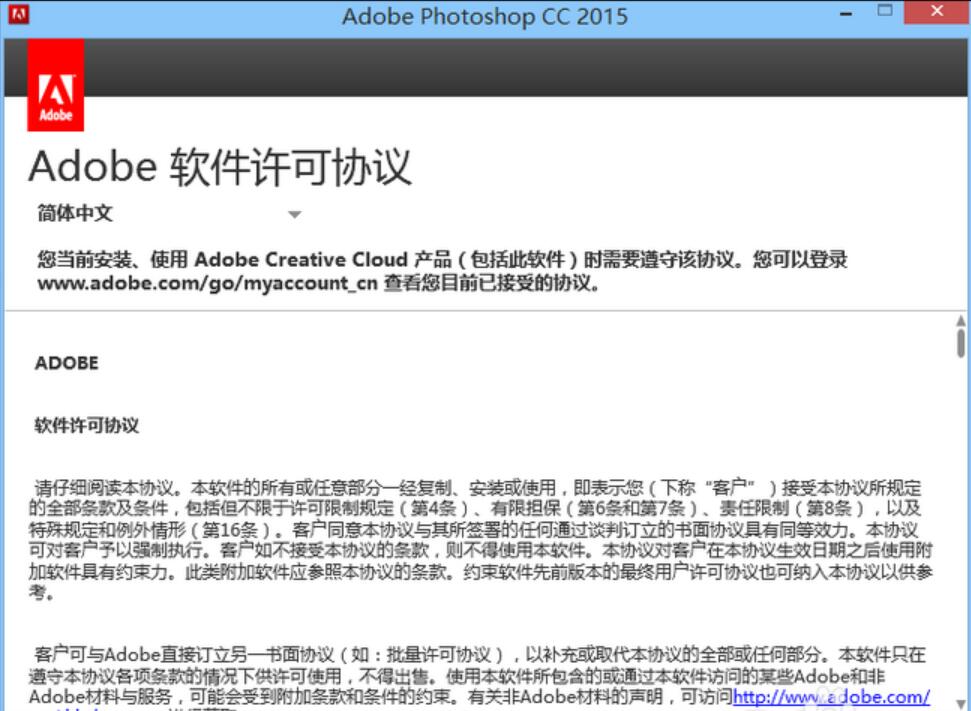This screenshot has height=711, width=971.
Task: Click the "ADOBE" heading in license text
Action: 67,363
